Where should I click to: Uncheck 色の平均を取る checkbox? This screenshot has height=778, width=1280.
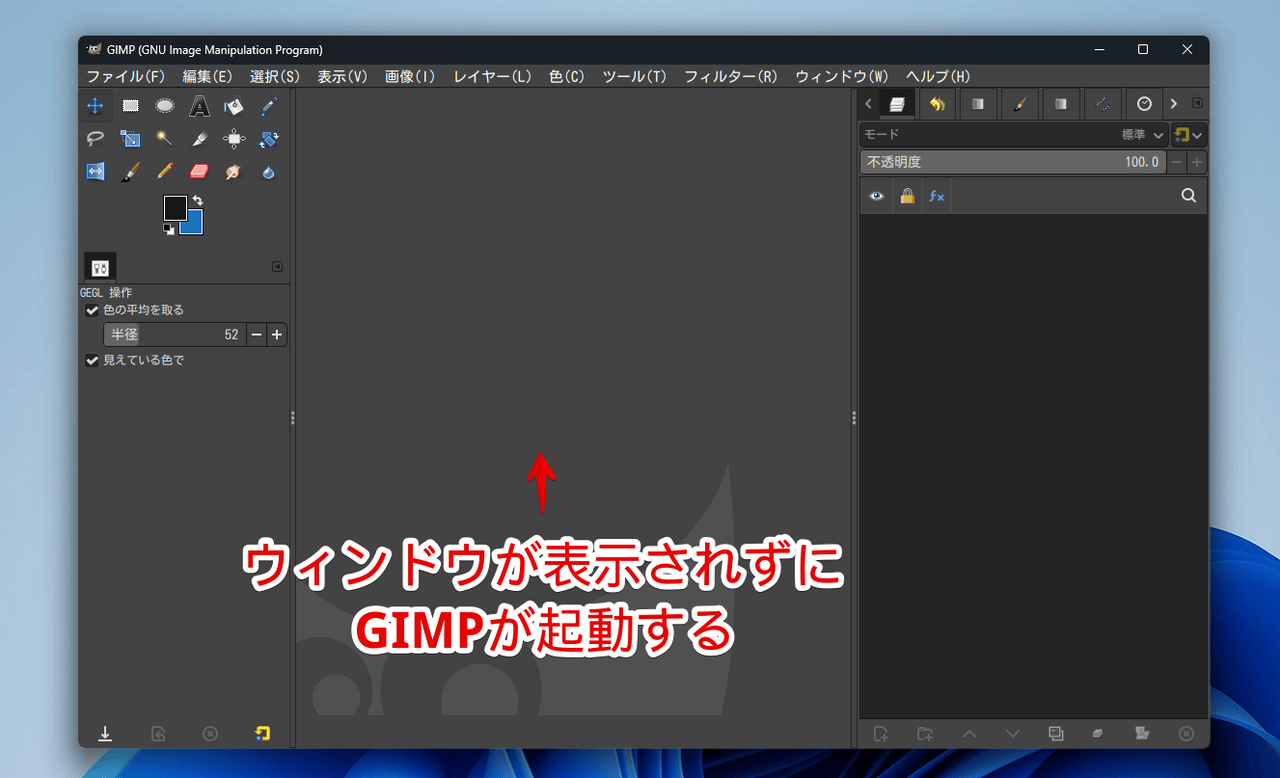(92, 310)
